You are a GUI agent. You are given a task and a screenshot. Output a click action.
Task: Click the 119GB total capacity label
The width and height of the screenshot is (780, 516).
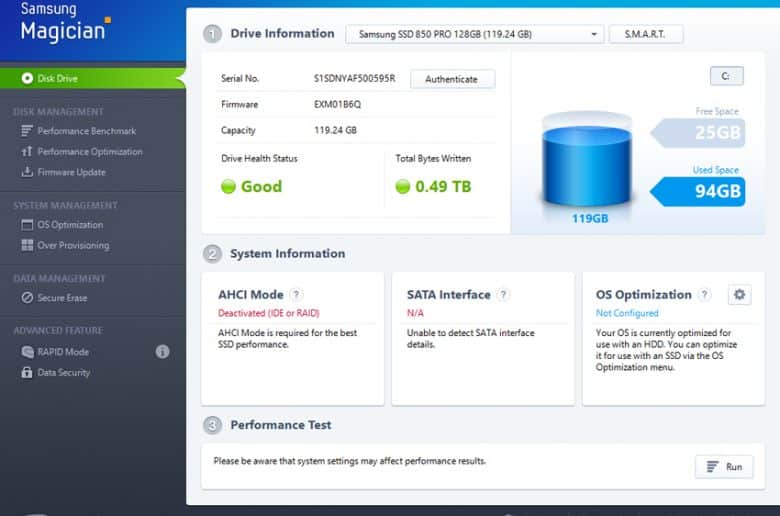[x=590, y=218]
